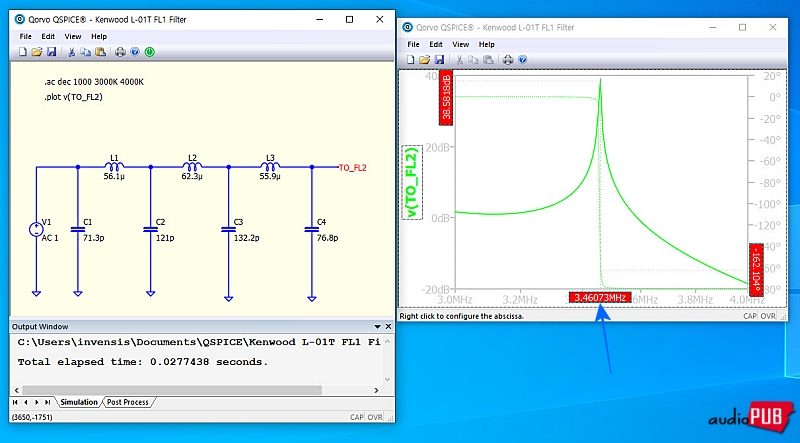The width and height of the screenshot is (800, 443).
Task: Help icon in waveform window toolbar
Action: (x=522, y=60)
